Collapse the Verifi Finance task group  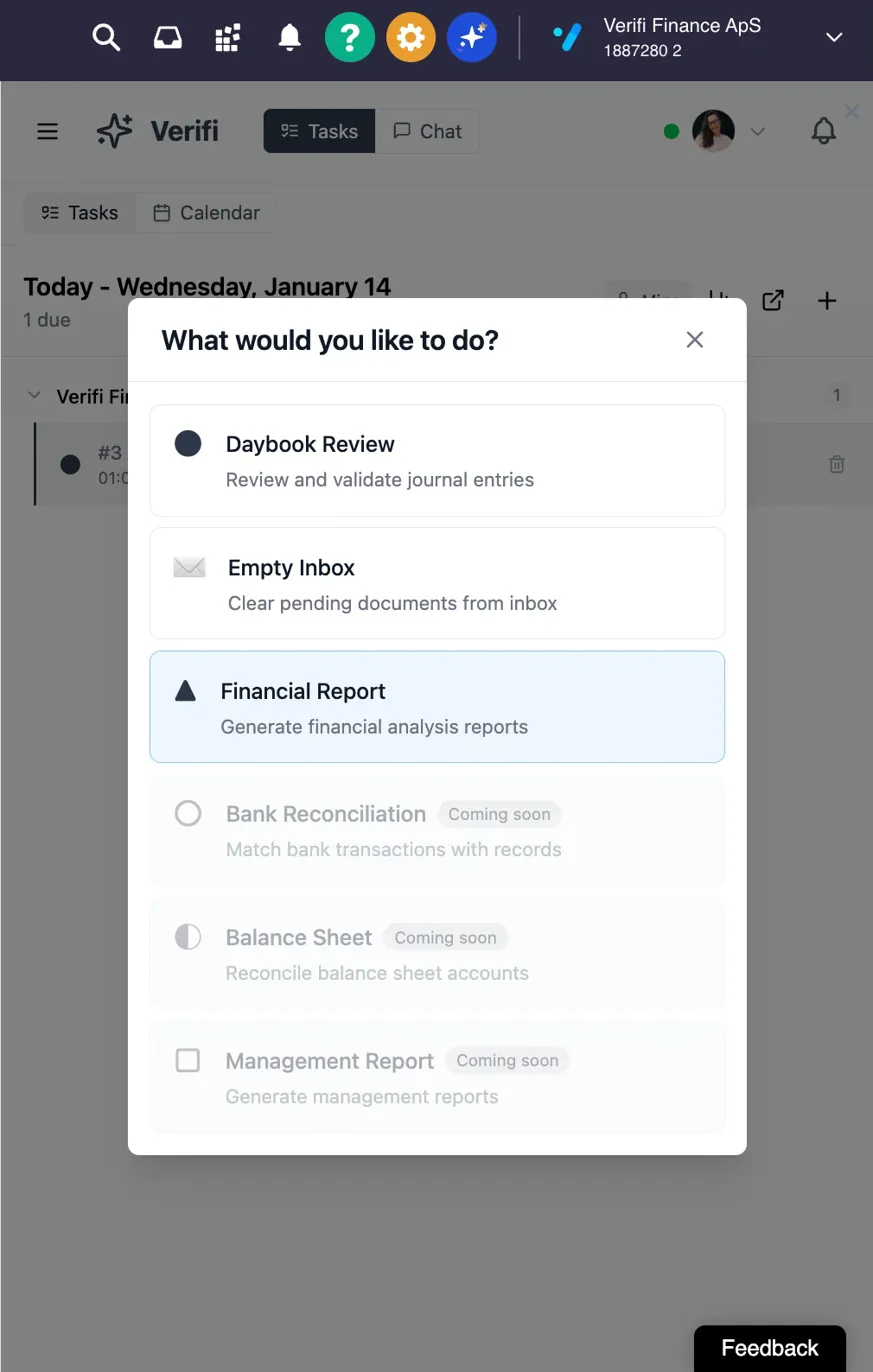35,396
